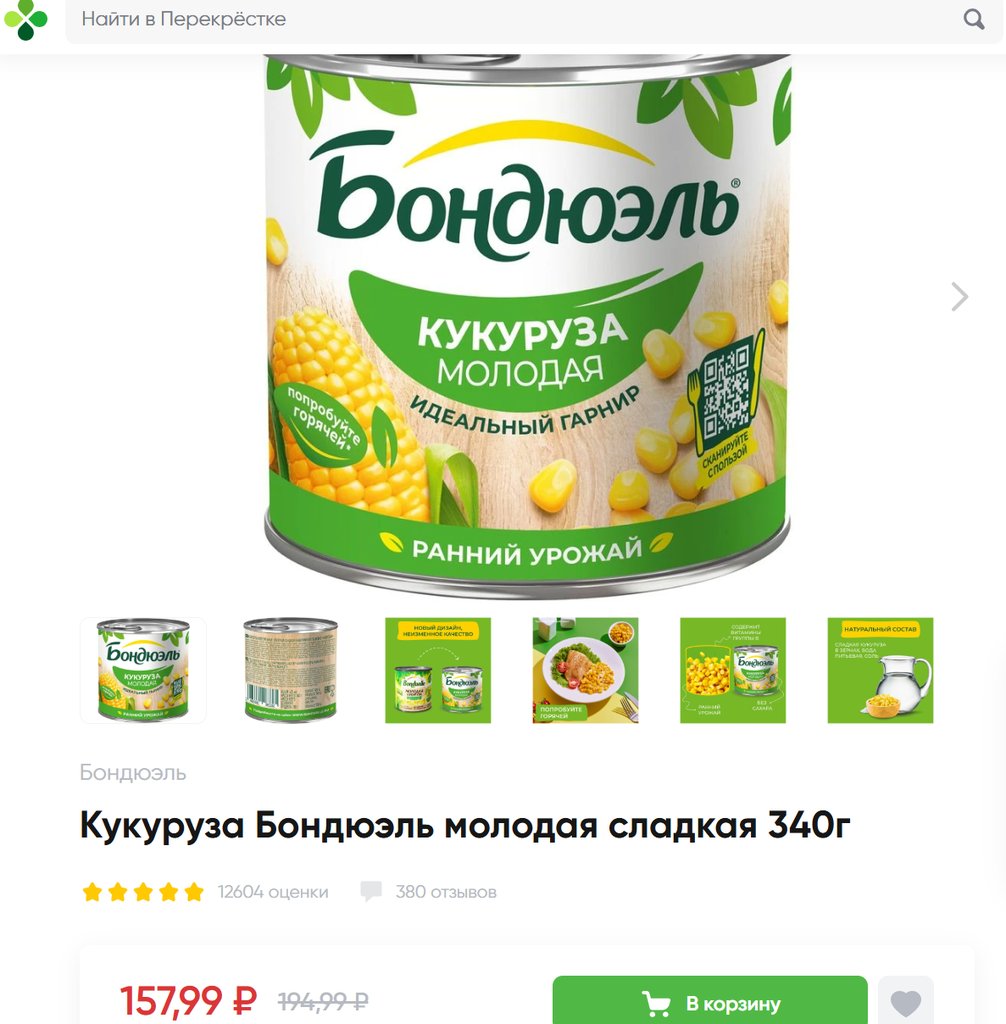
Task: Click the product title 'Кукуруза Бондюэль молодая сладкая'
Action: (418, 825)
